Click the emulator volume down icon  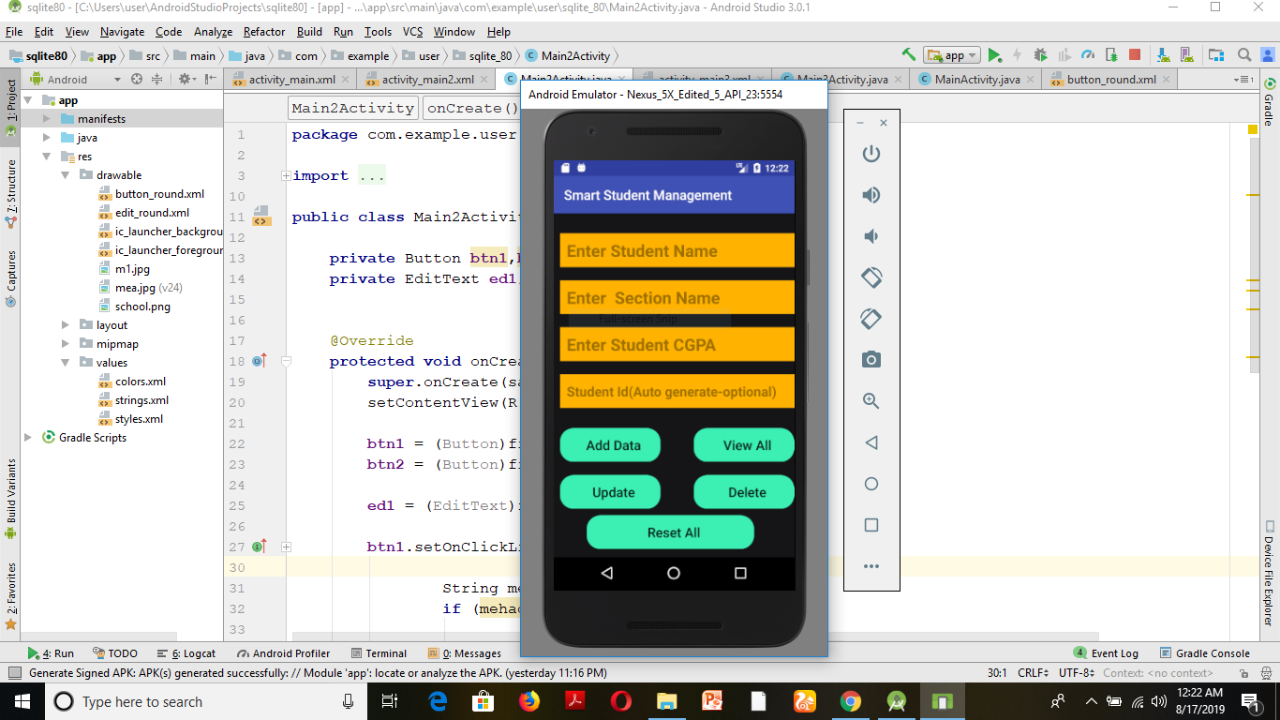(871, 236)
